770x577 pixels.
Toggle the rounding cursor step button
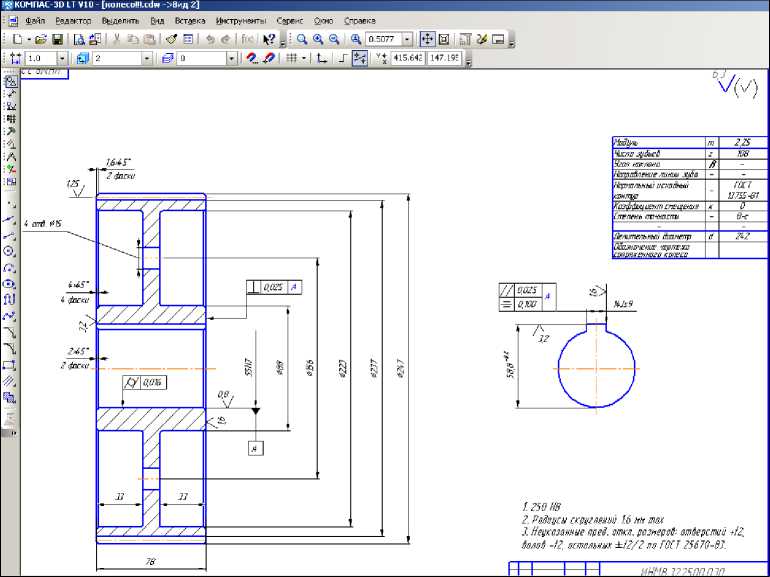360,58
